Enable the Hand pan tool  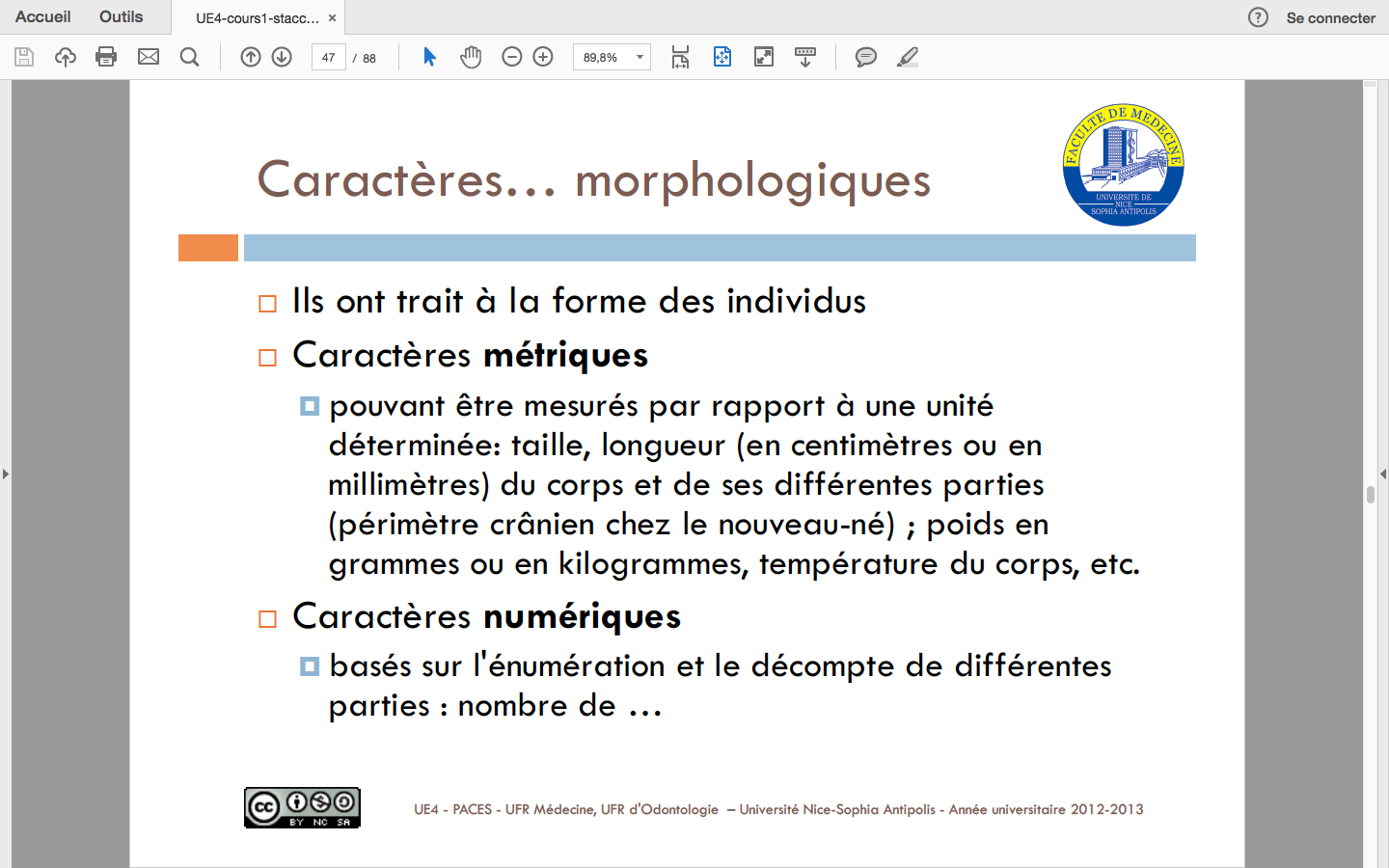(471, 57)
